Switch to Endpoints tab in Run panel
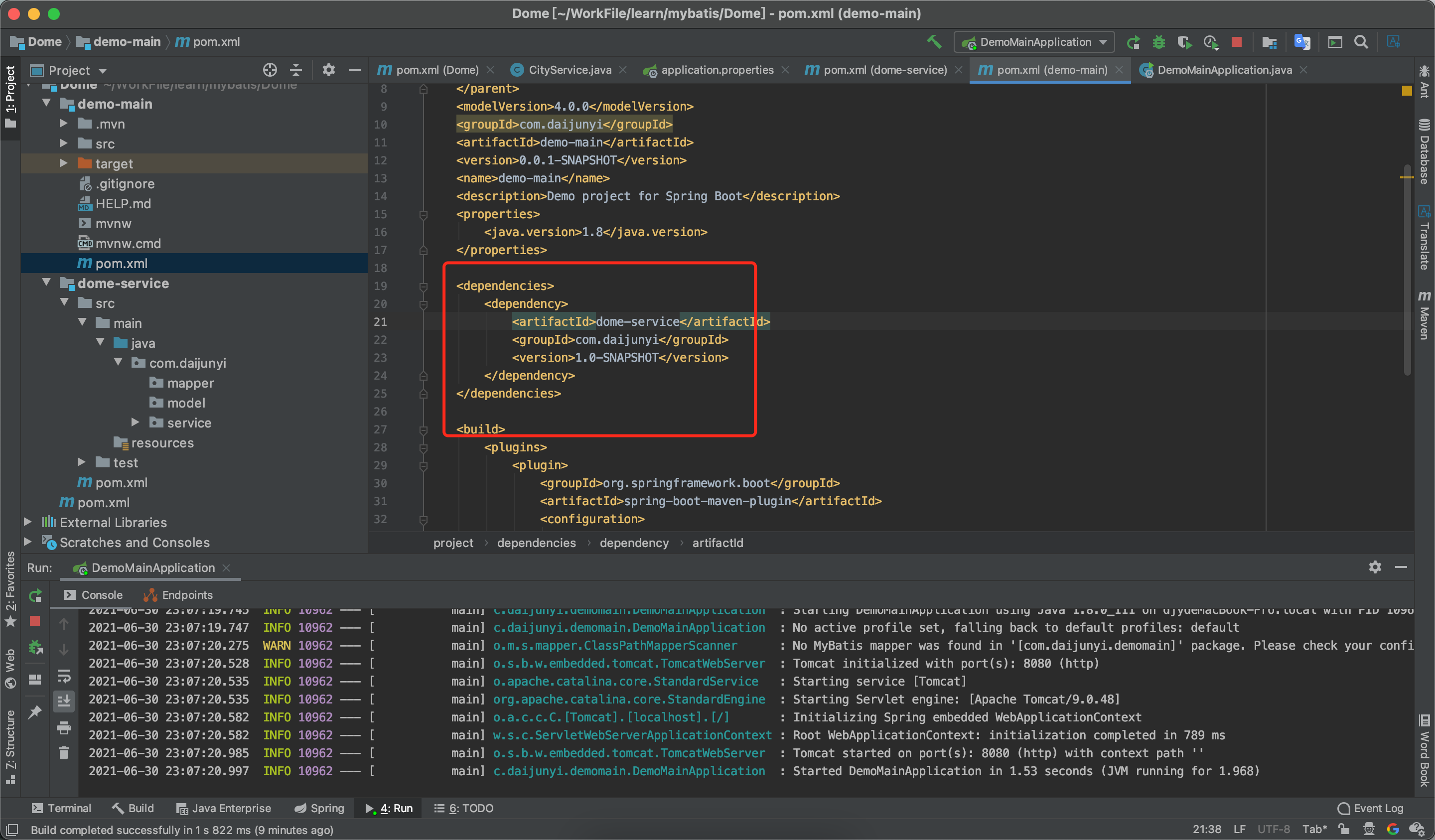1435x840 pixels. (x=178, y=595)
